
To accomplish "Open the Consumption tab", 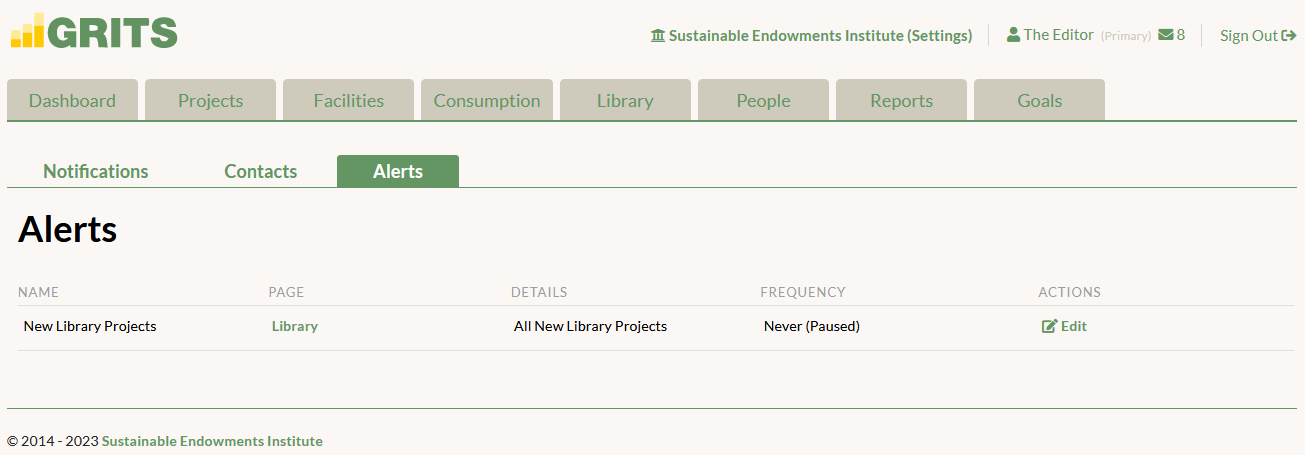I will 487,100.
